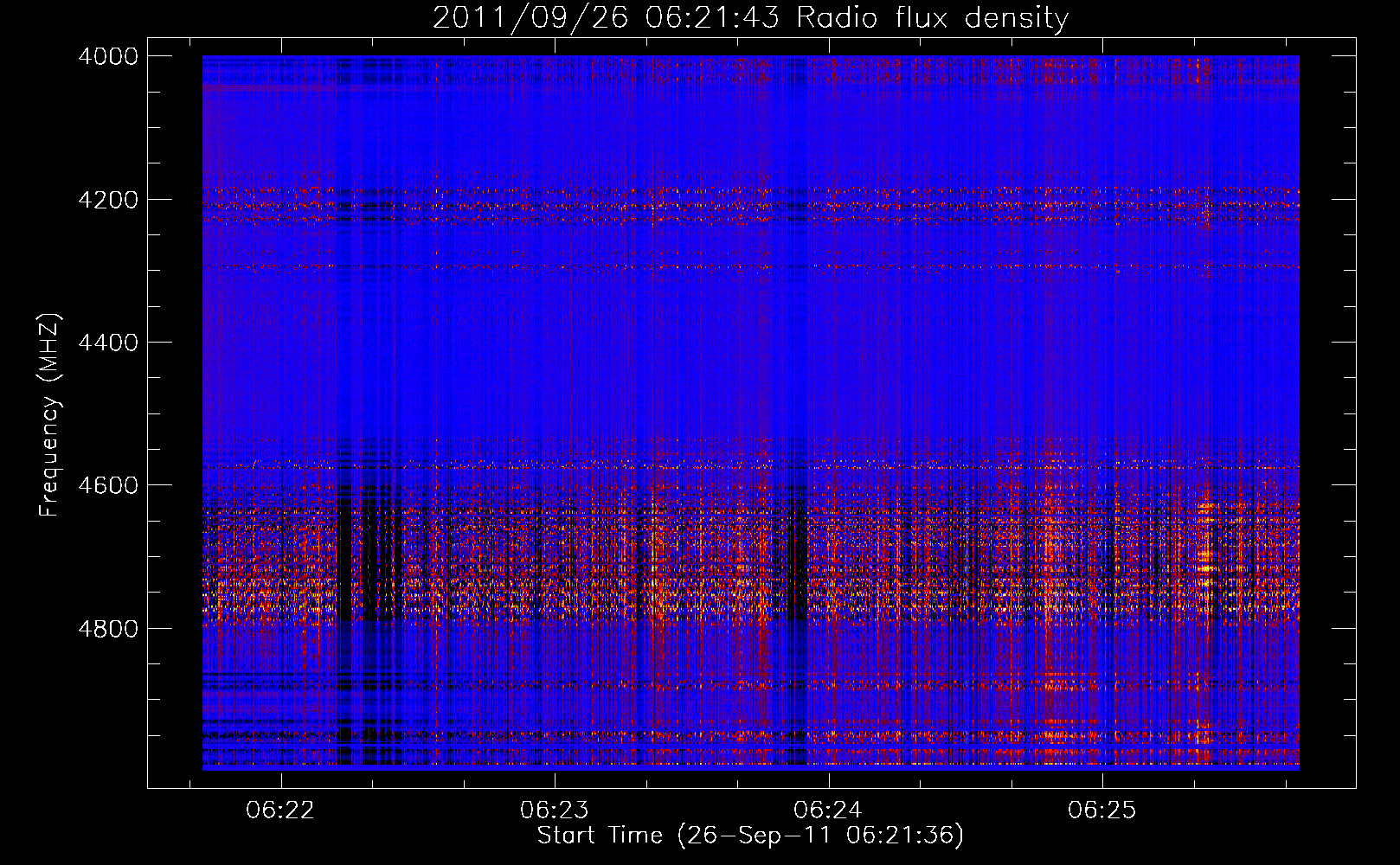The width and height of the screenshot is (1400, 865).
Task: Click the 4800 frequency axis label
Action: coord(108,629)
